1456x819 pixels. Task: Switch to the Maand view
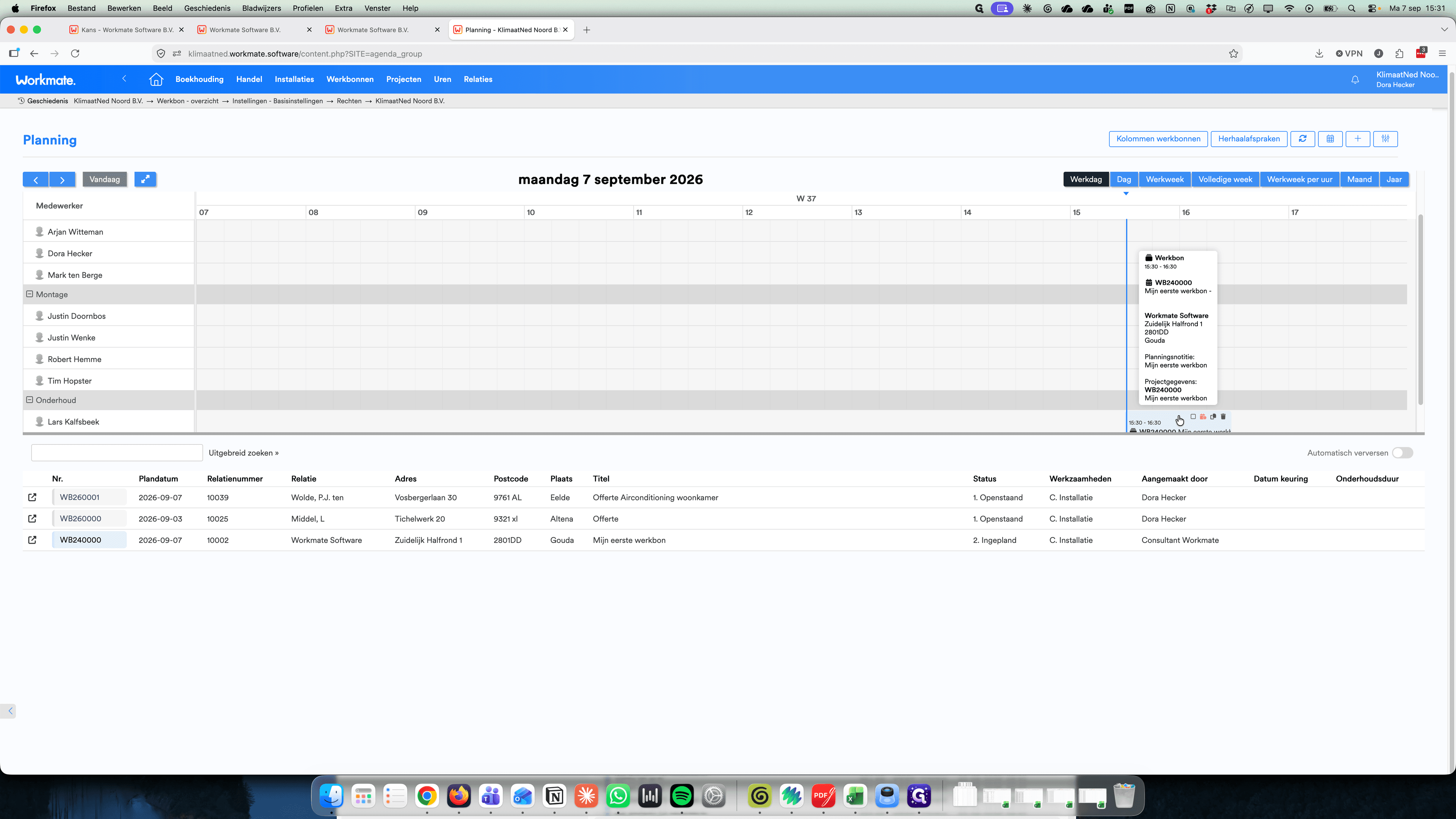(1359, 179)
